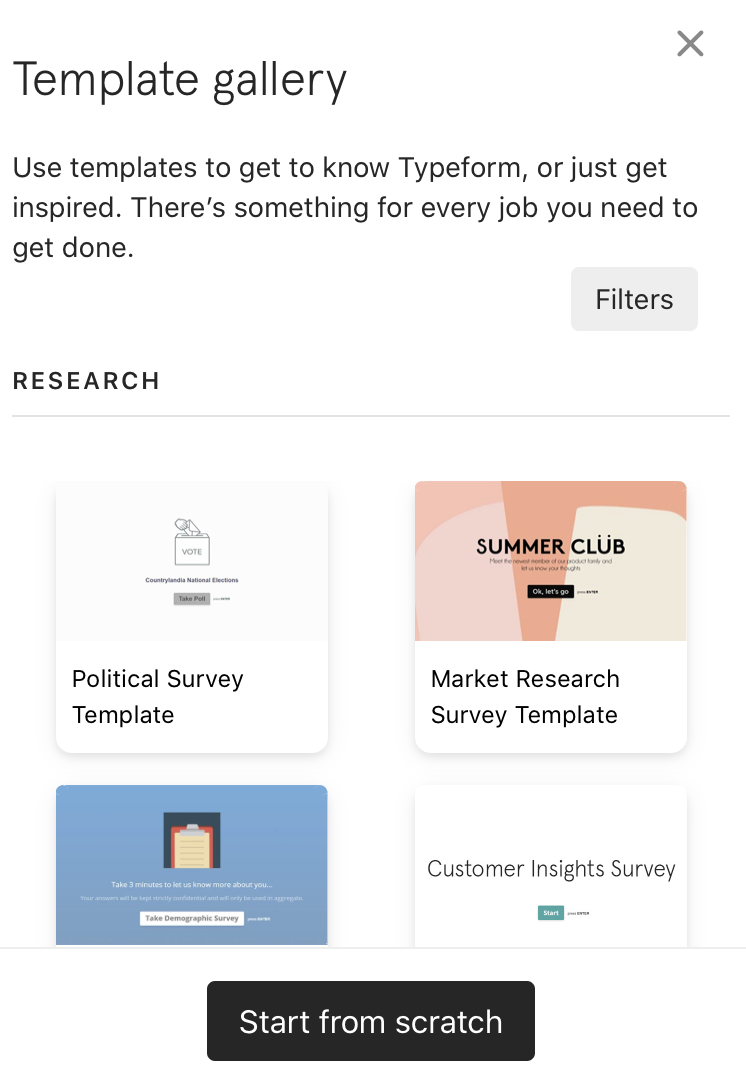Click the Ok, let's go preview button
The image size is (746, 1081).
551,592
